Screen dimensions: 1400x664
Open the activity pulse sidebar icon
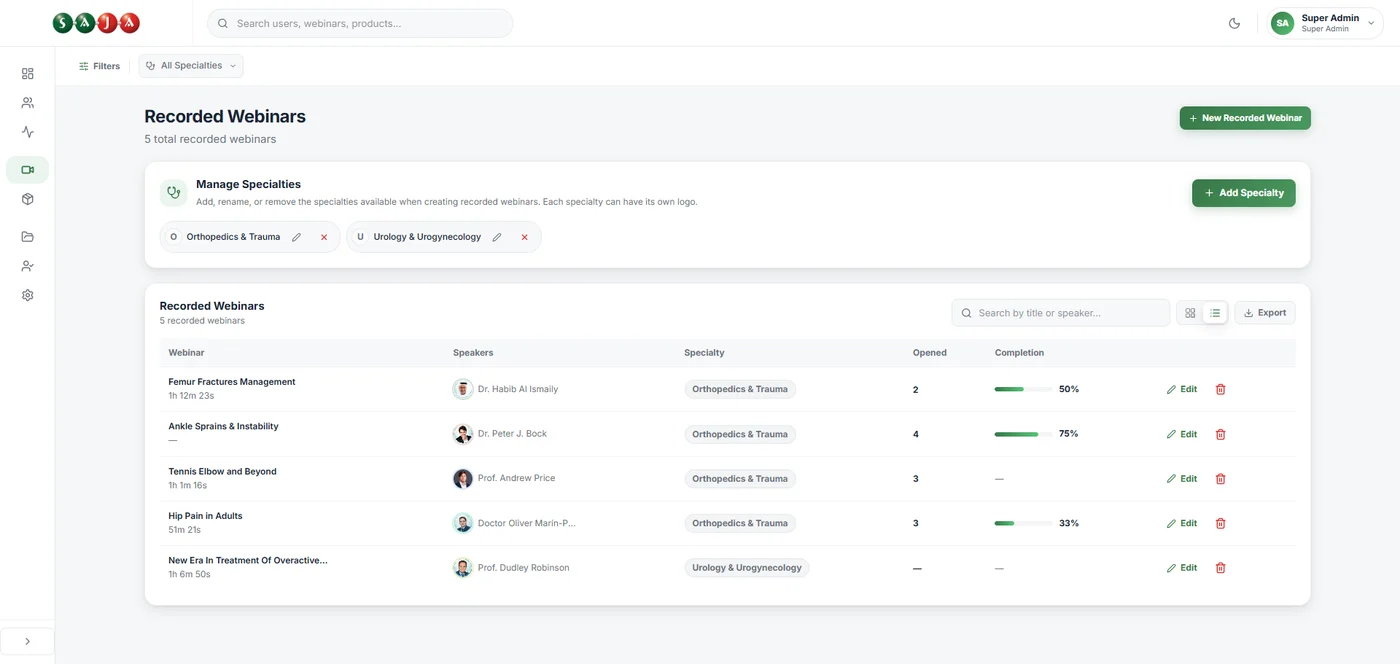27,131
